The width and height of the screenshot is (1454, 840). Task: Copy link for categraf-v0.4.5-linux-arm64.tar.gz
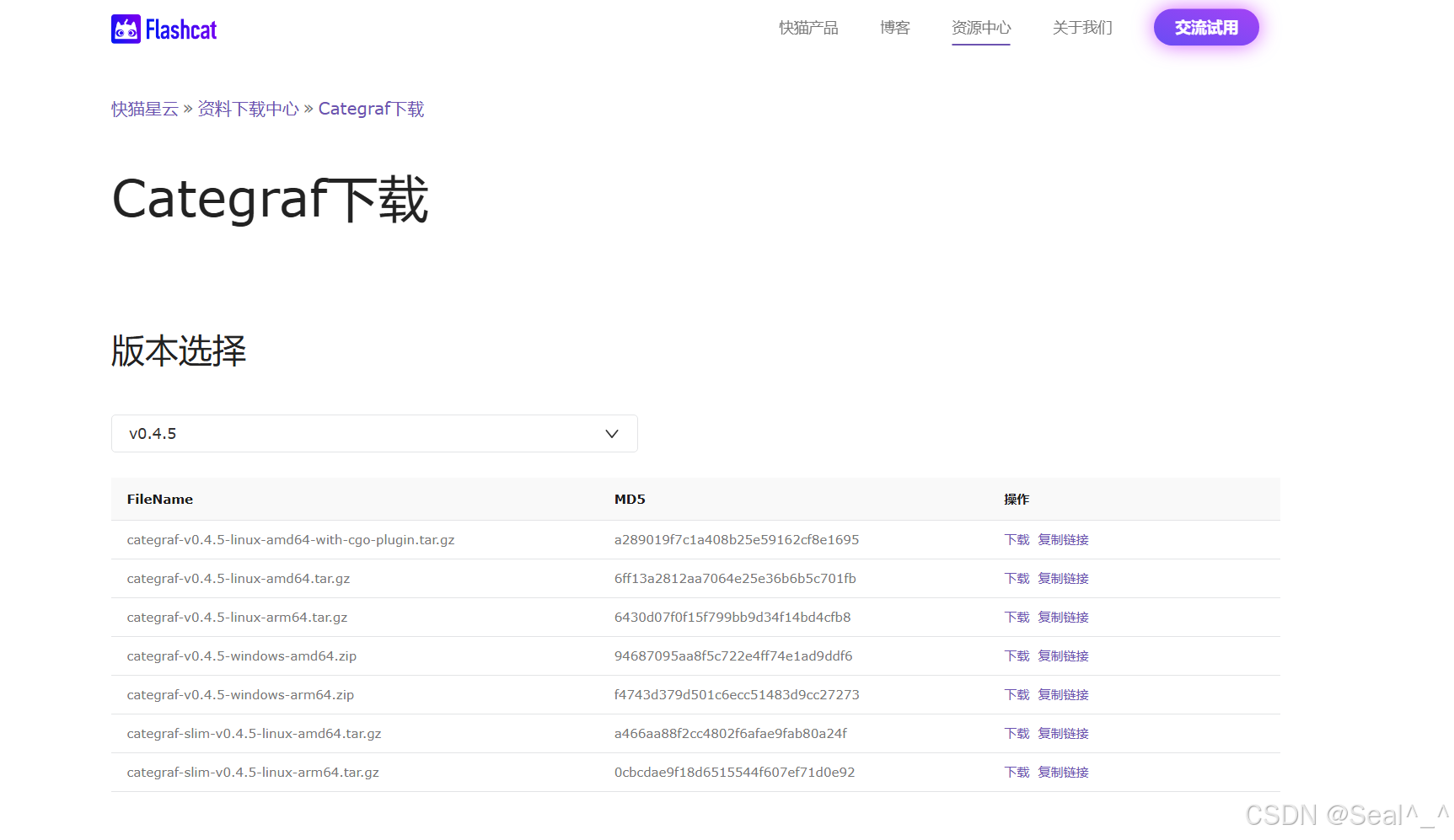(1063, 617)
